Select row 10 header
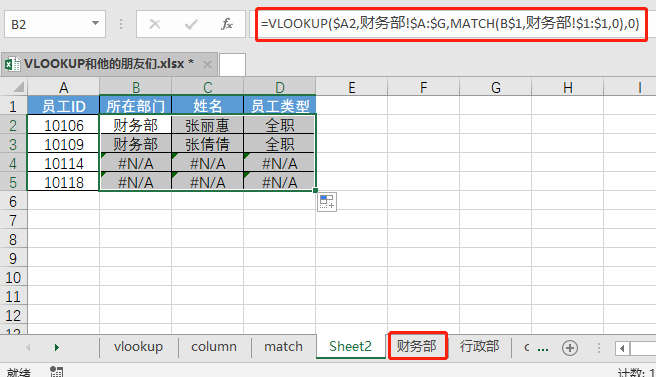The height and width of the screenshot is (377, 656). [x=13, y=277]
